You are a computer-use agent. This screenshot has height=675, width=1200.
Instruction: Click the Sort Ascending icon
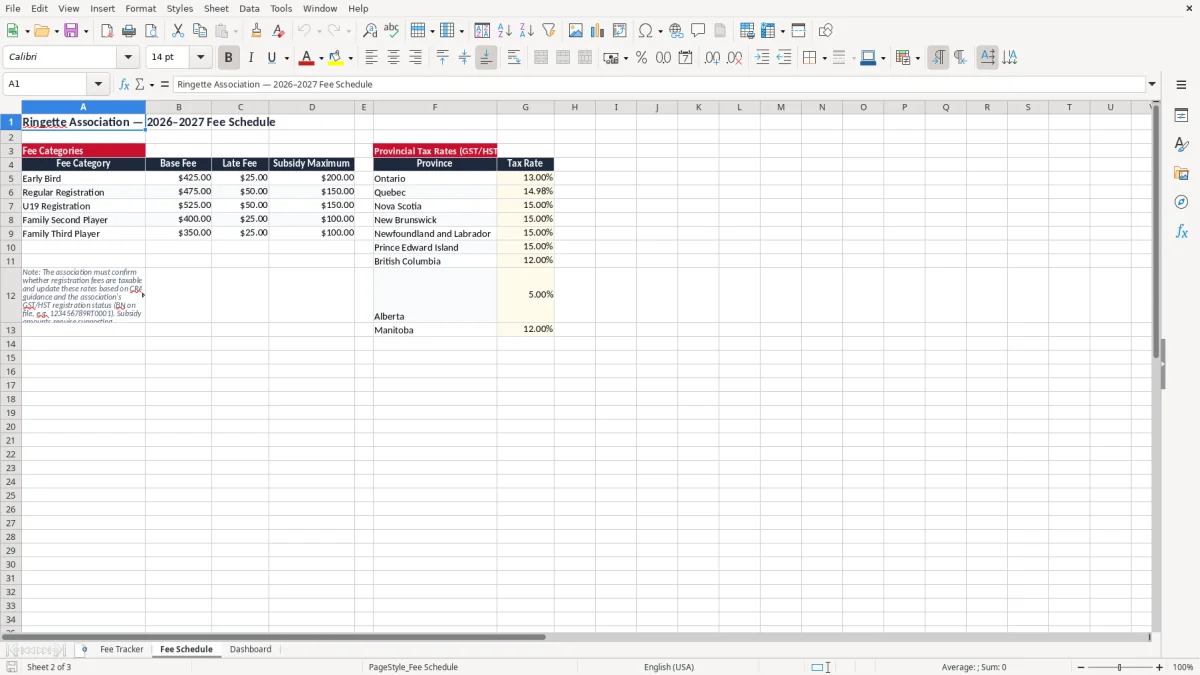pyautogui.click(x=505, y=31)
